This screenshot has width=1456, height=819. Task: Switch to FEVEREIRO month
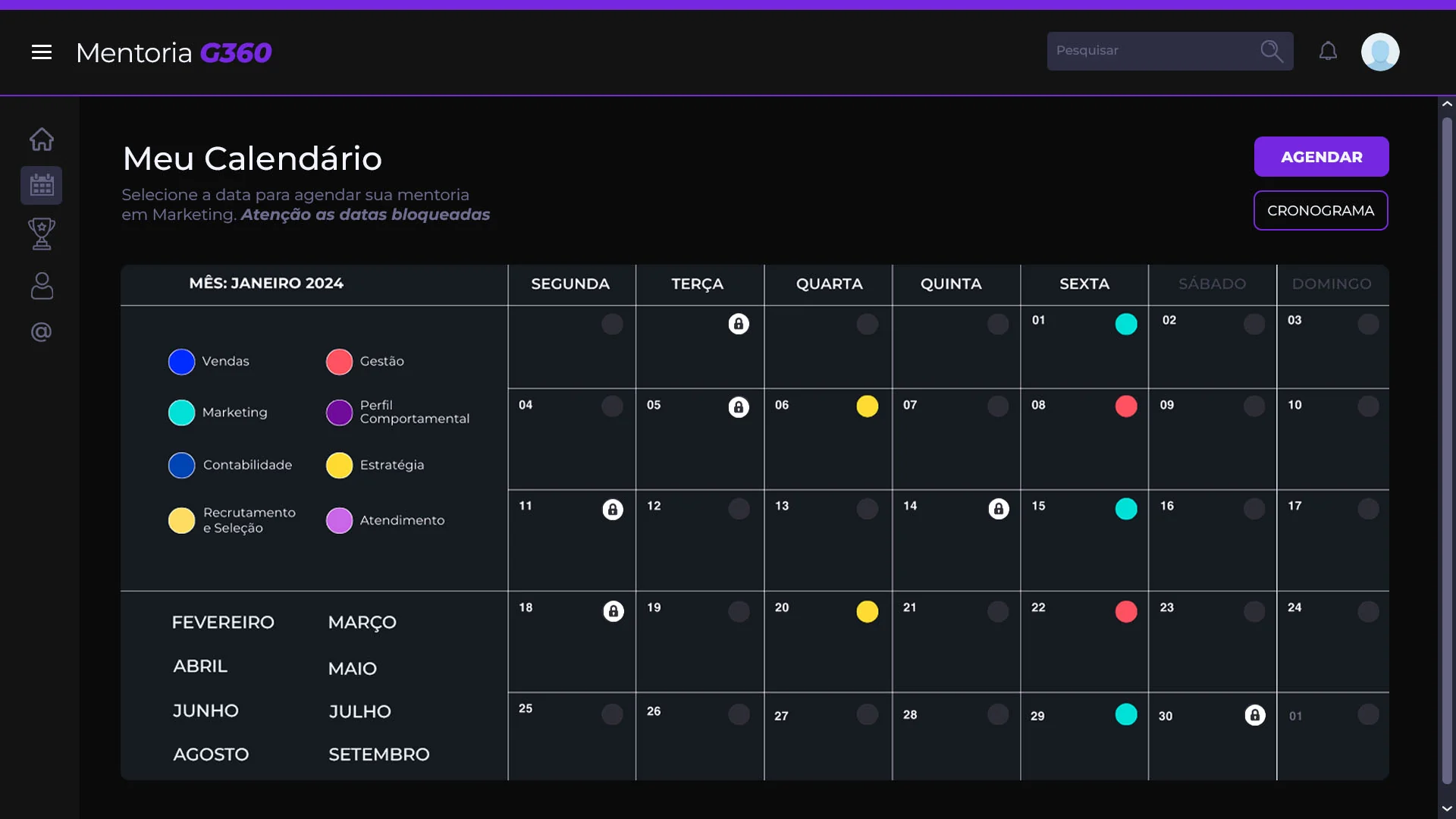pos(223,623)
